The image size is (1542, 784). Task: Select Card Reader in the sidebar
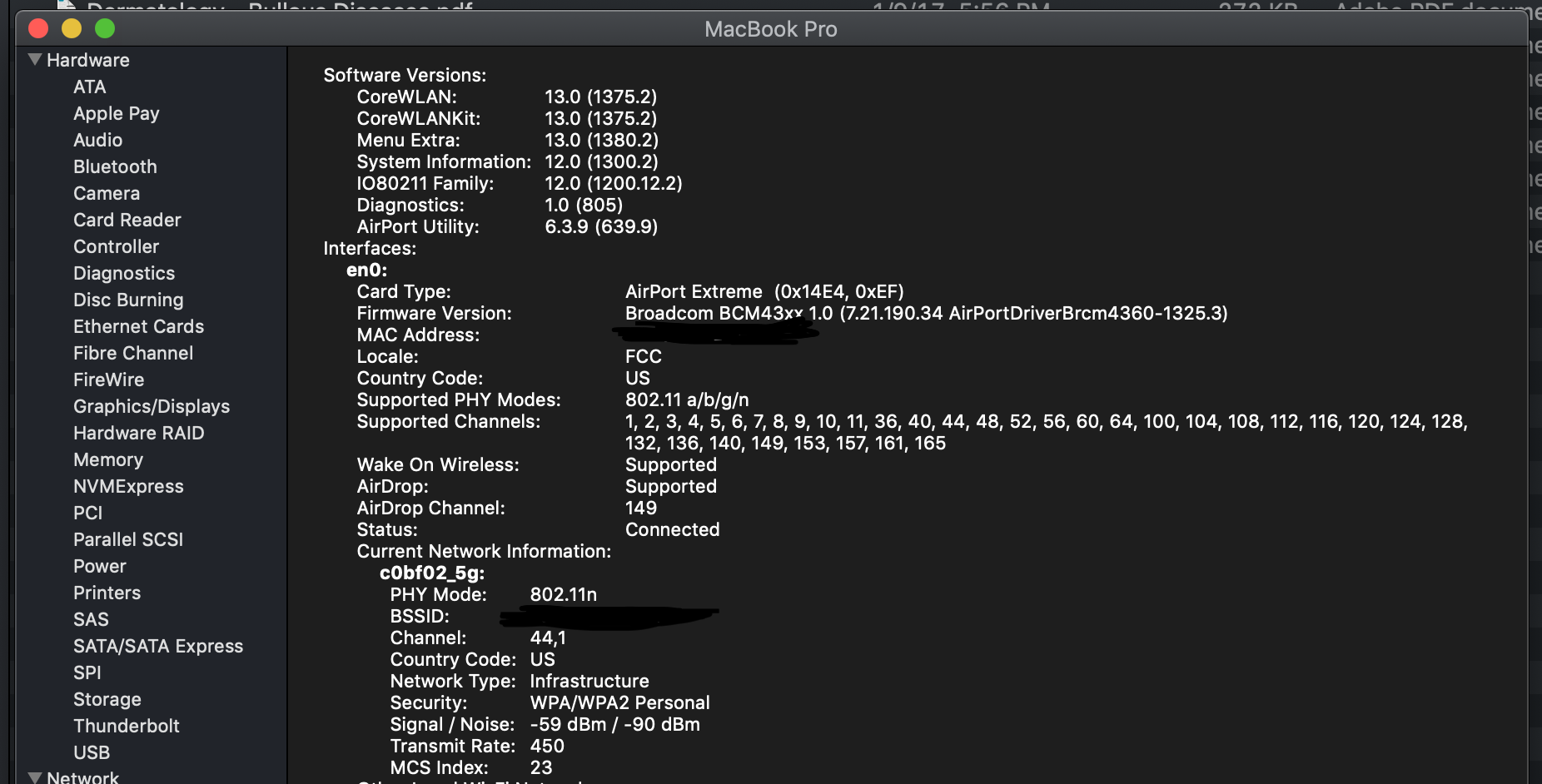pyautogui.click(x=127, y=220)
